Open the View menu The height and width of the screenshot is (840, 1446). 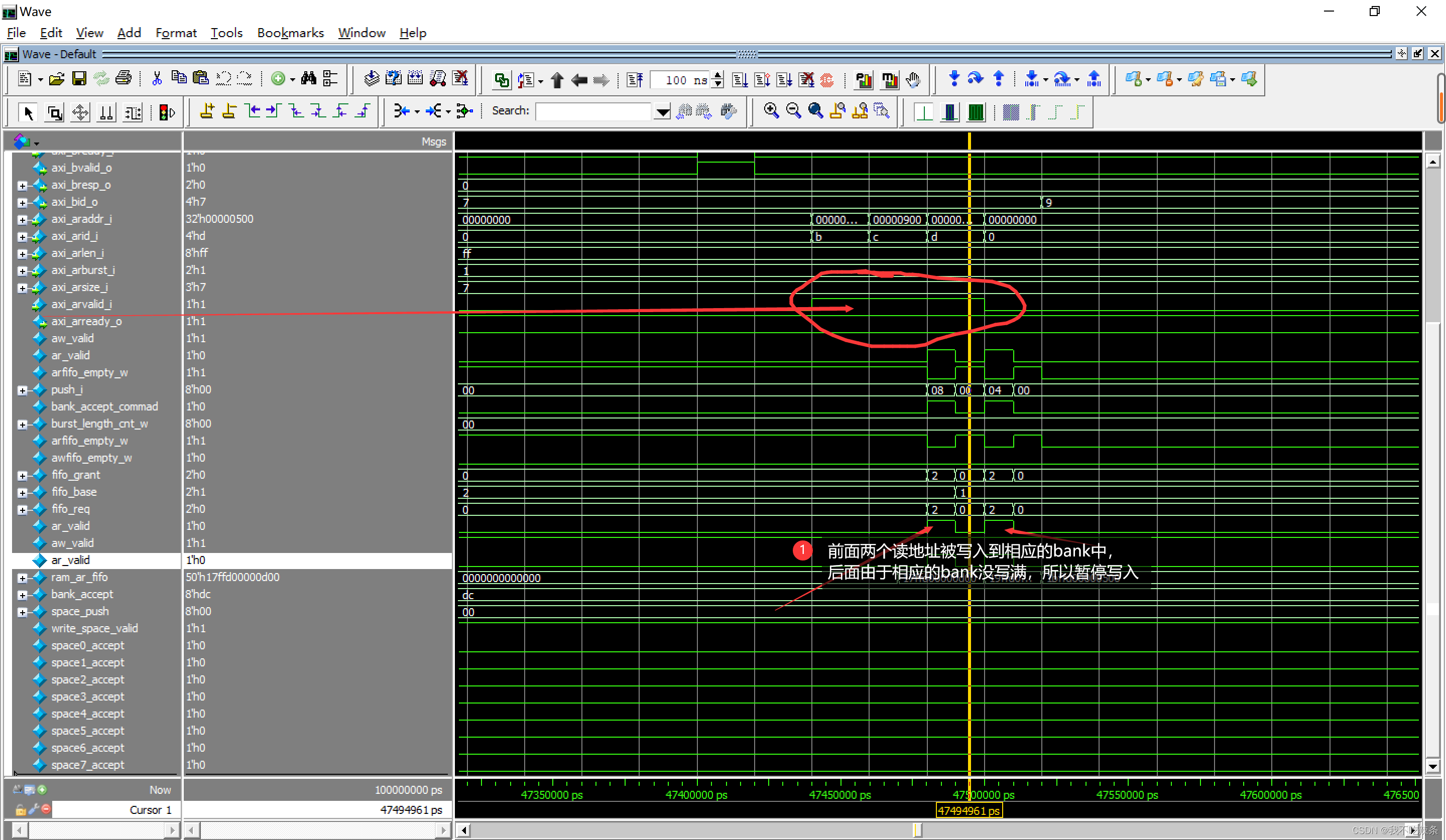[x=89, y=33]
